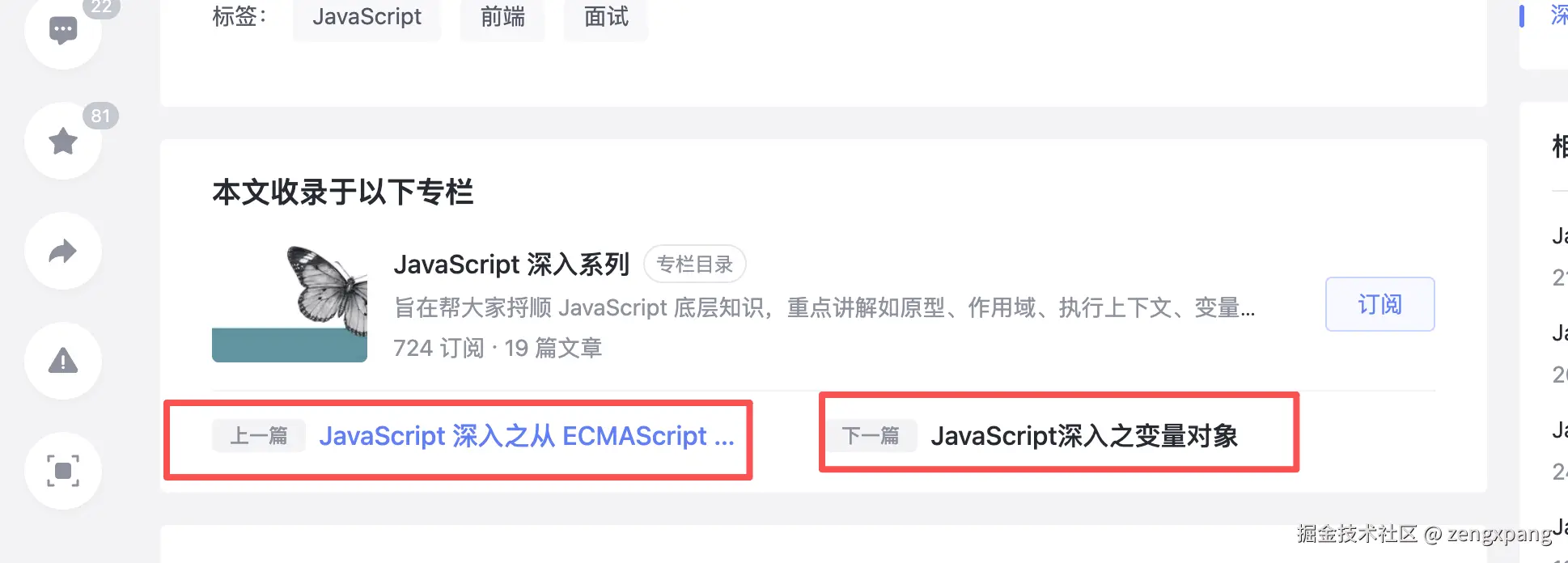Open the comments bubble icon
The width and height of the screenshot is (1568, 563).
pos(63,32)
